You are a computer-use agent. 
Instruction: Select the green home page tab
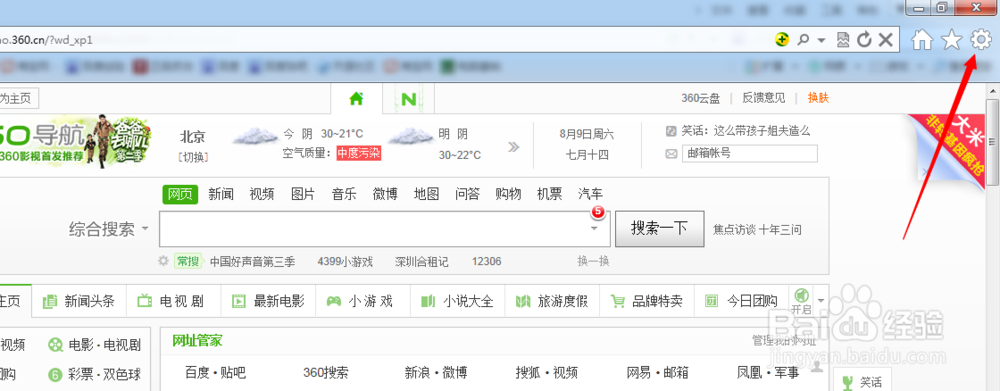point(356,98)
